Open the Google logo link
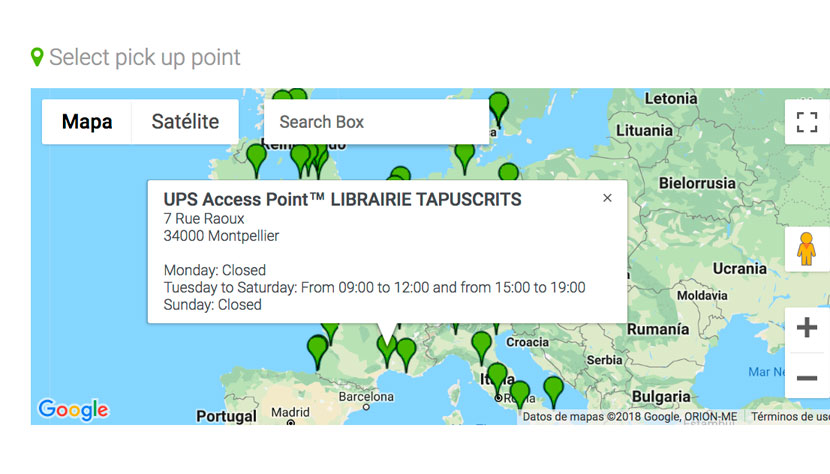Image resolution: width=830 pixels, height=474 pixels. (73, 409)
